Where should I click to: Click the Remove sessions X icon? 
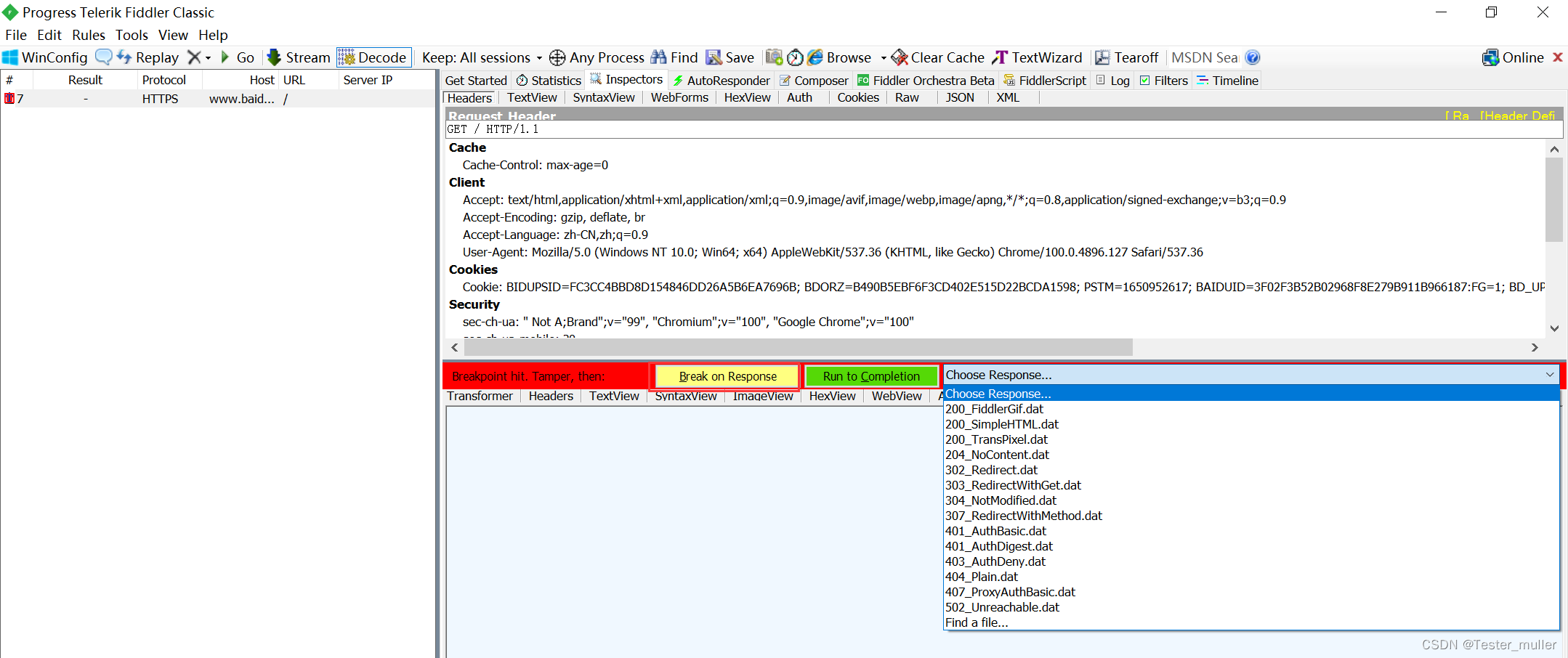194,57
